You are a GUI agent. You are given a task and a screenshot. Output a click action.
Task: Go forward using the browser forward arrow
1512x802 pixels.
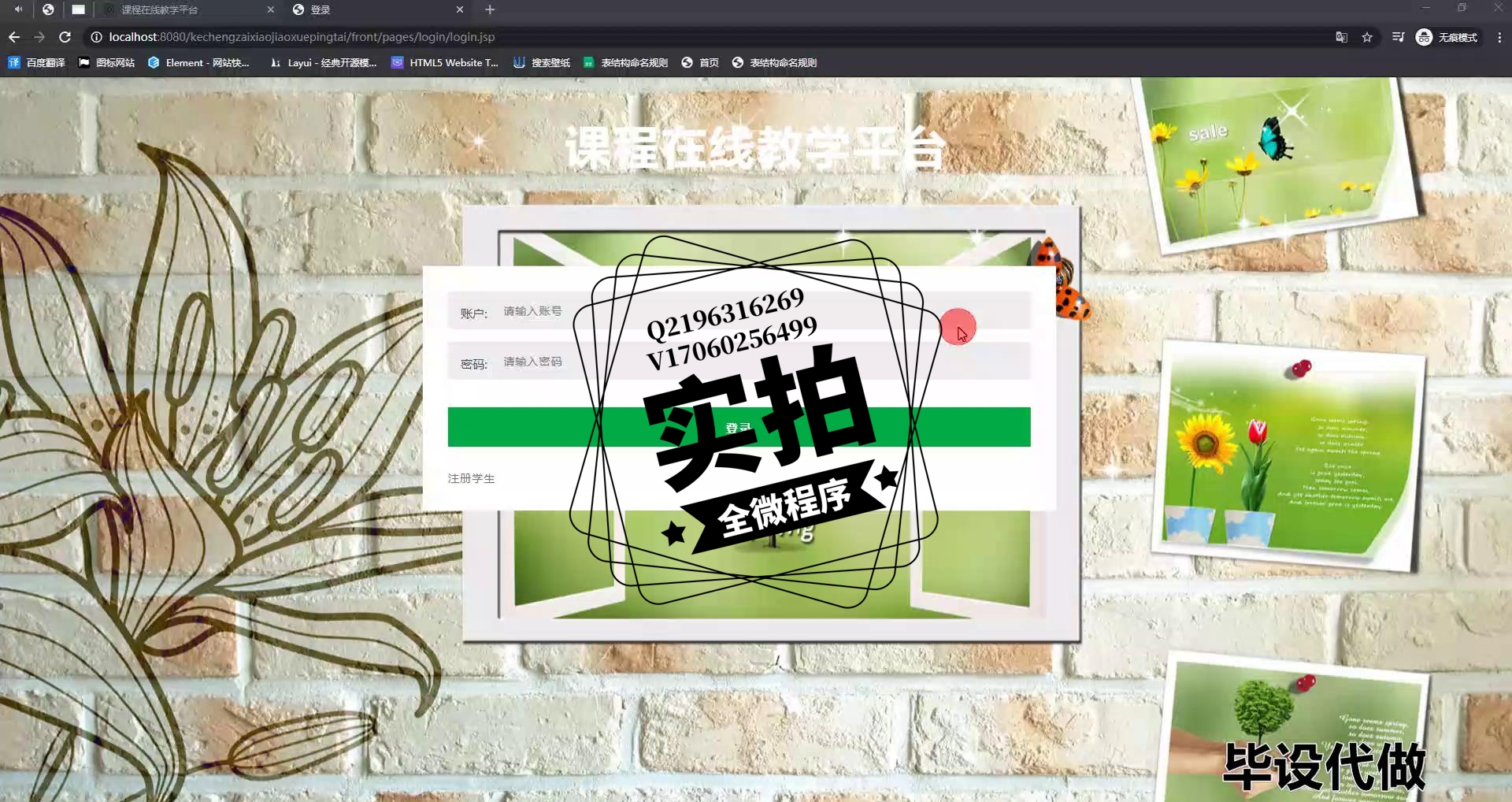pyautogui.click(x=39, y=37)
